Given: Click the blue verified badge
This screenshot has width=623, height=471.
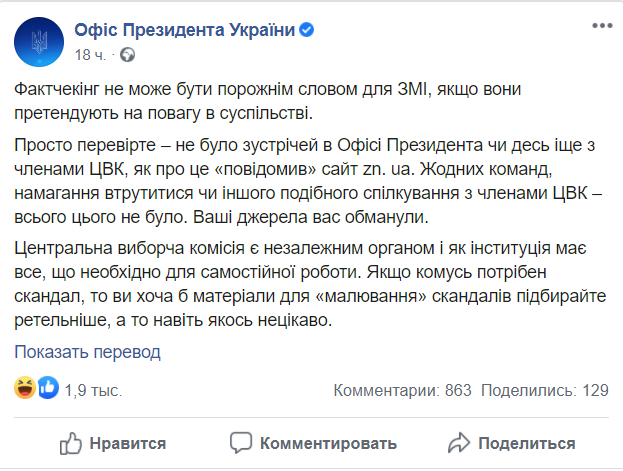Looking at the screenshot, I should [x=308, y=31].
